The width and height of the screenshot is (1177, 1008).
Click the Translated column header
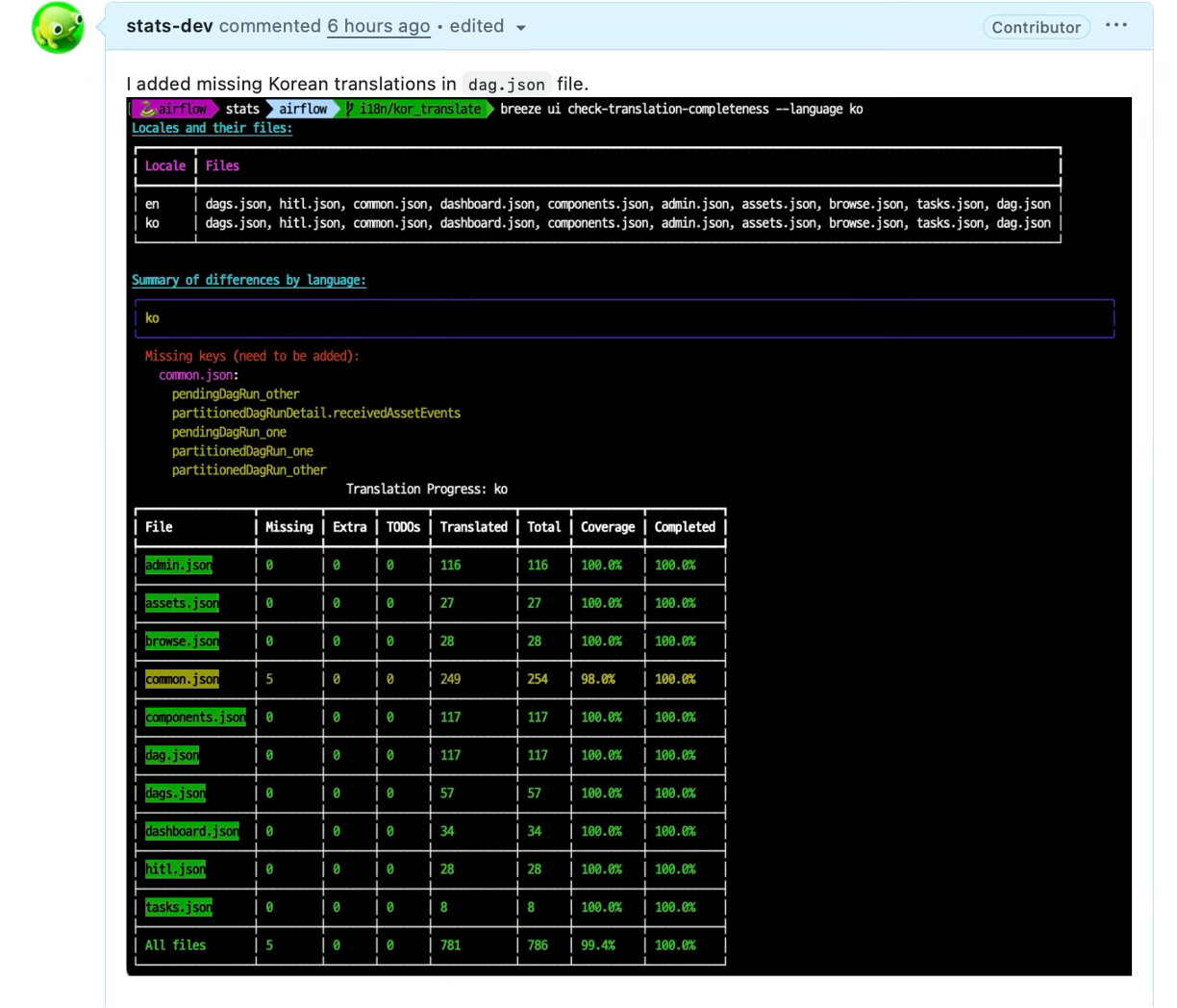[473, 527]
